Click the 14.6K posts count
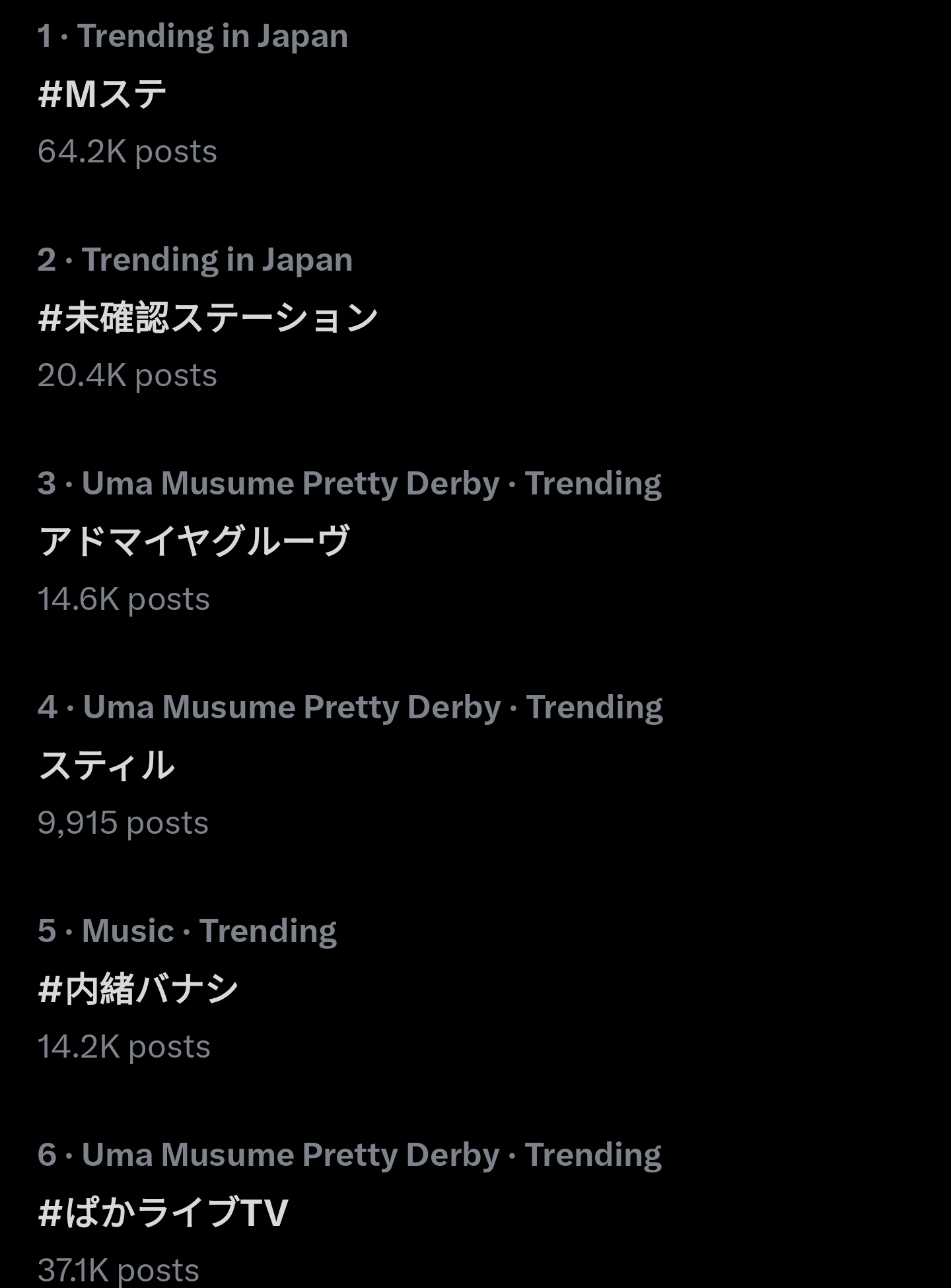Image resolution: width=951 pixels, height=1288 pixels. tap(123, 599)
